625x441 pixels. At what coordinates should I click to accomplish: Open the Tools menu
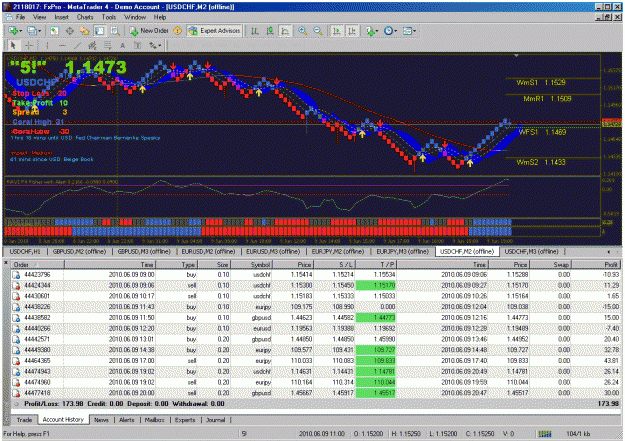tap(108, 17)
